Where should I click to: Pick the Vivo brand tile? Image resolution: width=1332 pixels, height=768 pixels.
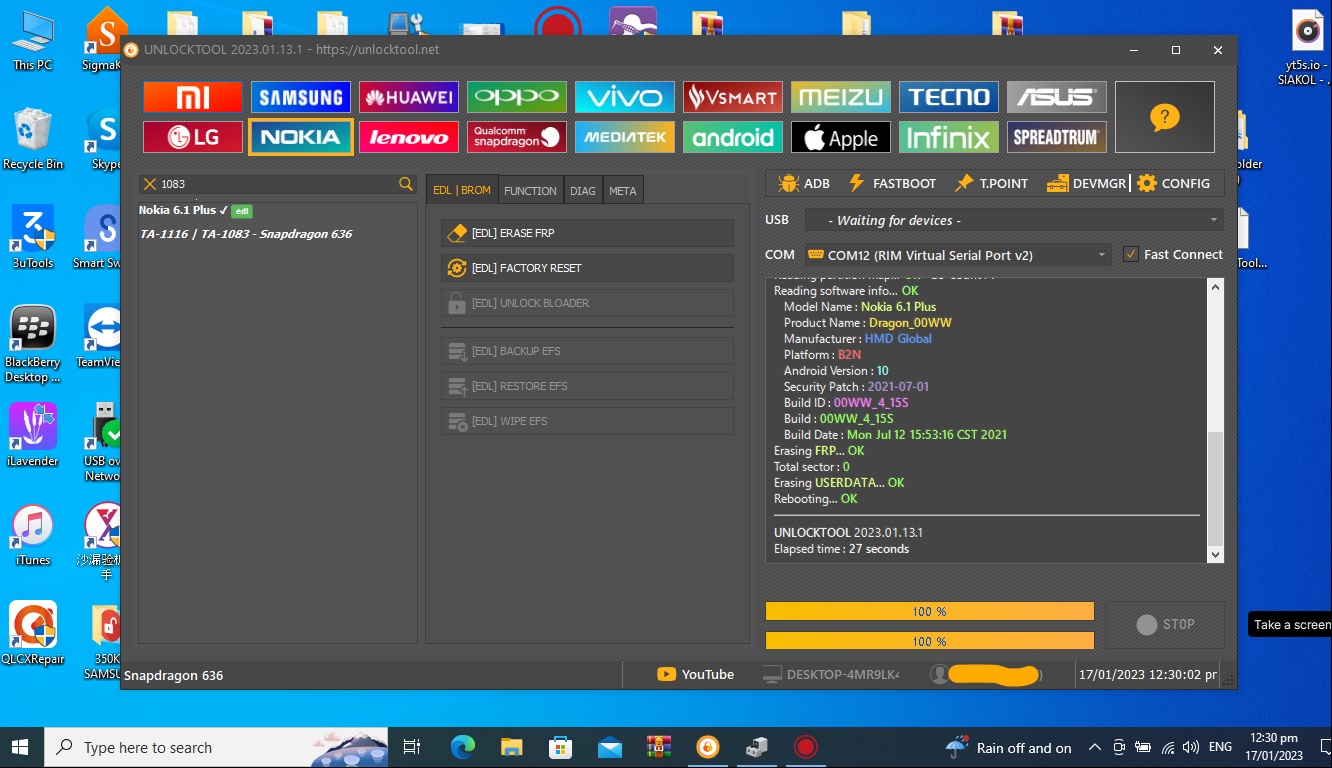click(625, 97)
